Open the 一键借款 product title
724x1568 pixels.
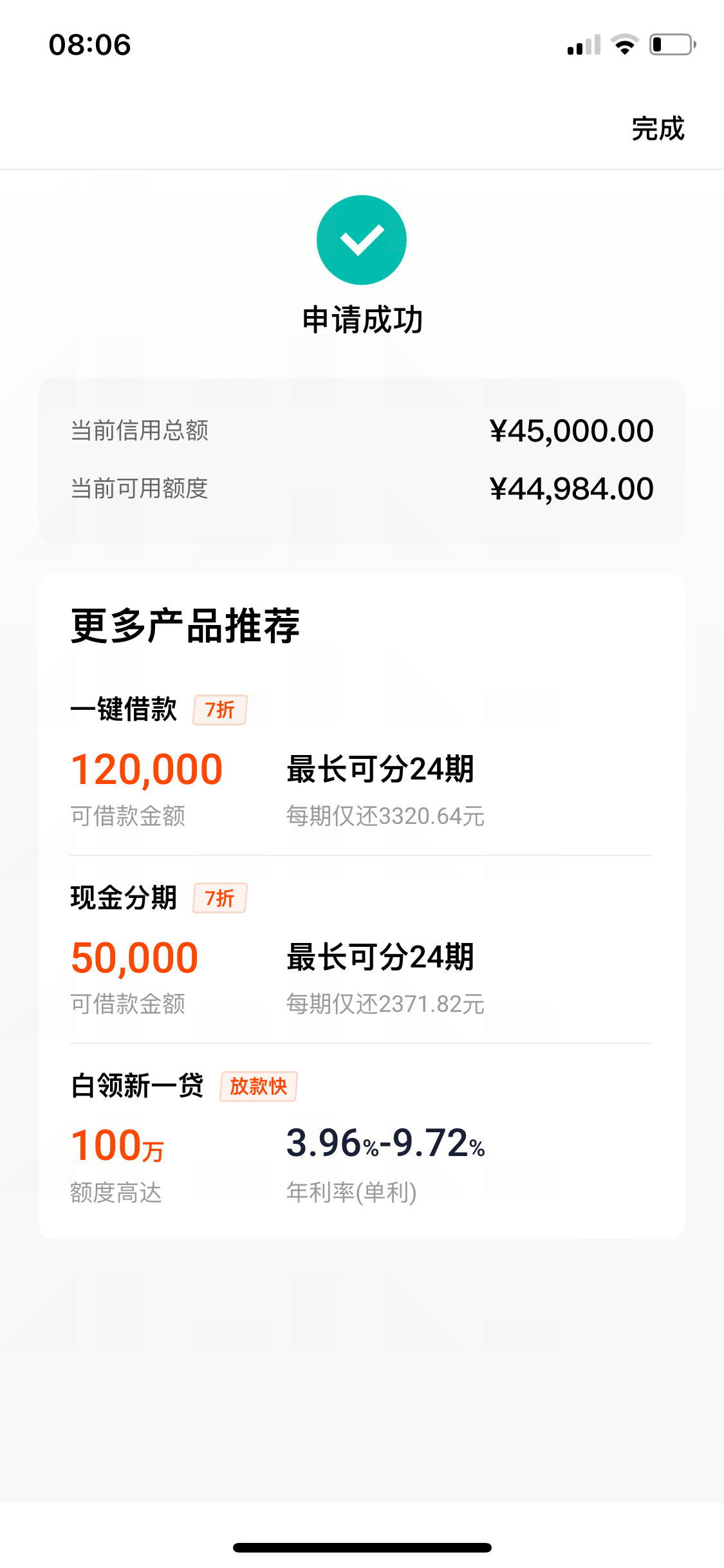pyautogui.click(x=124, y=709)
